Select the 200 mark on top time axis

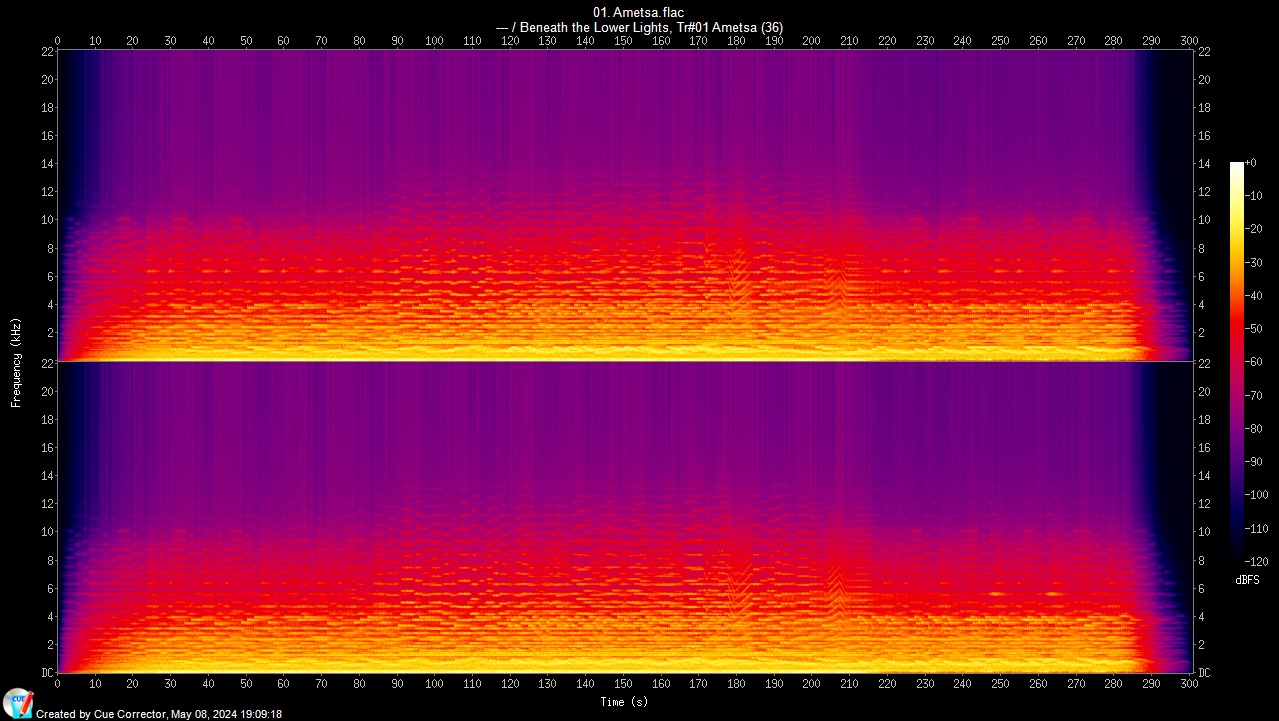[x=811, y=41]
